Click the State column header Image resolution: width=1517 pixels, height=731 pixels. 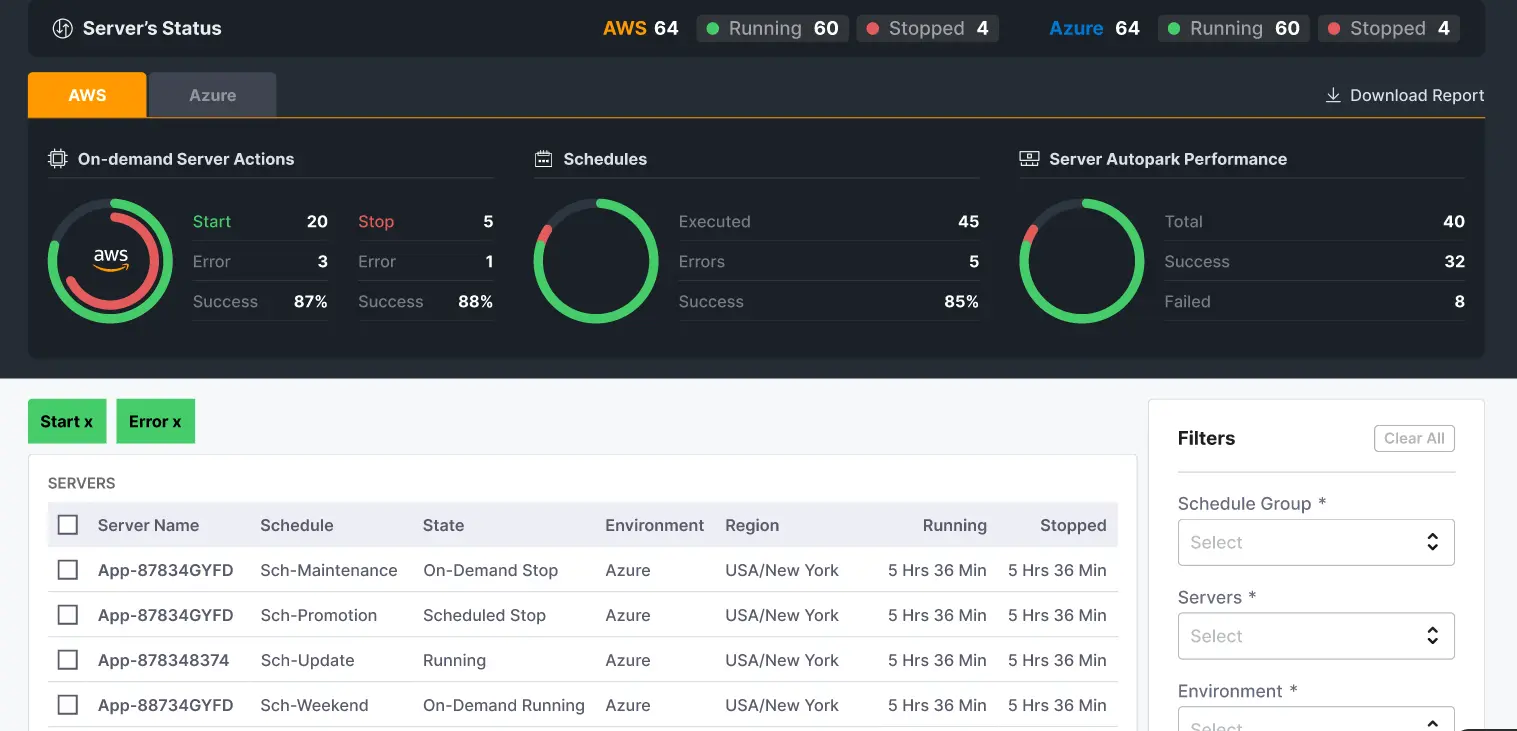tap(443, 525)
